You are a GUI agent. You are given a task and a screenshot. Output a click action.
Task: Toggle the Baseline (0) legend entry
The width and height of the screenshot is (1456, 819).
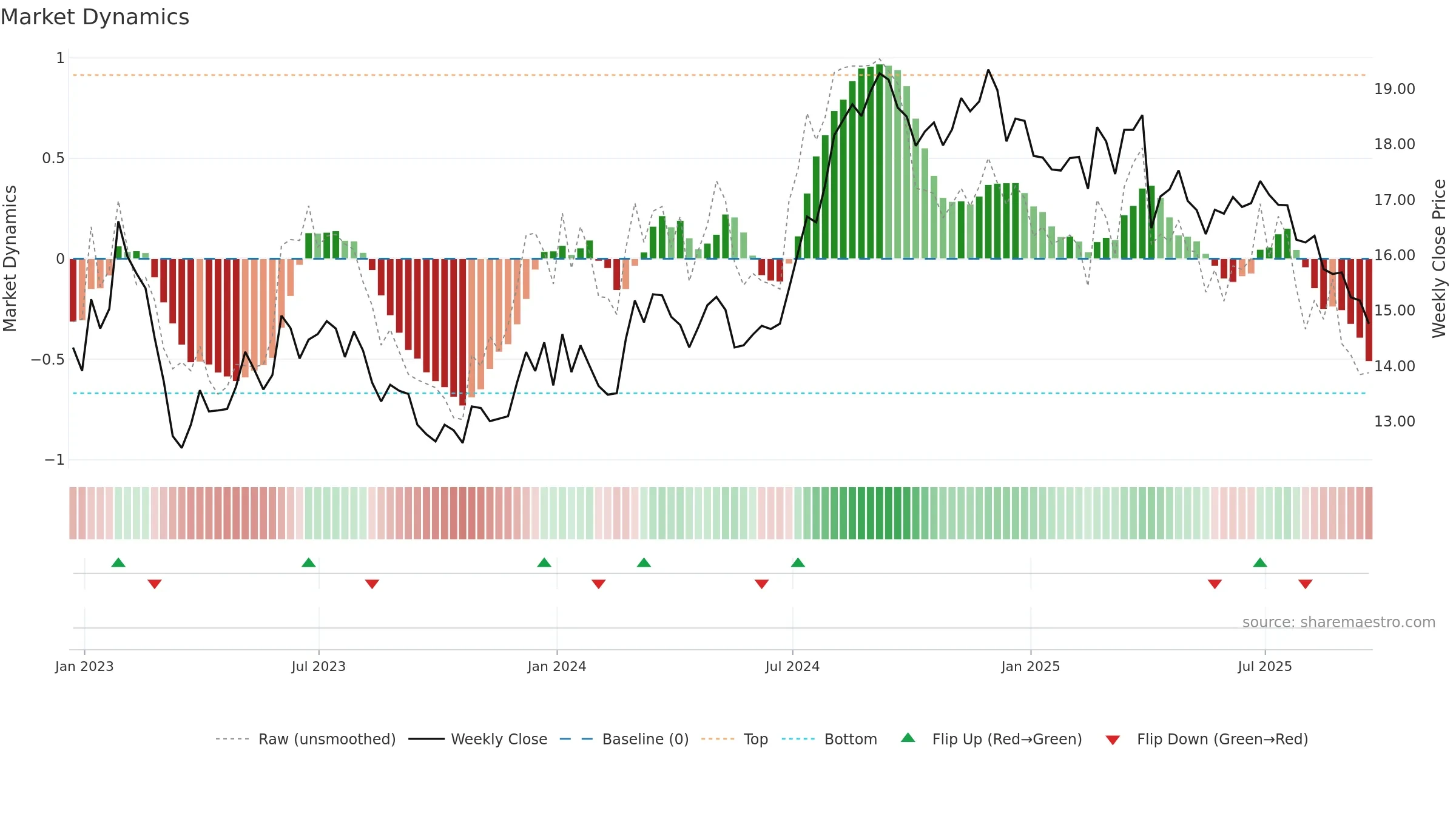tap(624, 740)
